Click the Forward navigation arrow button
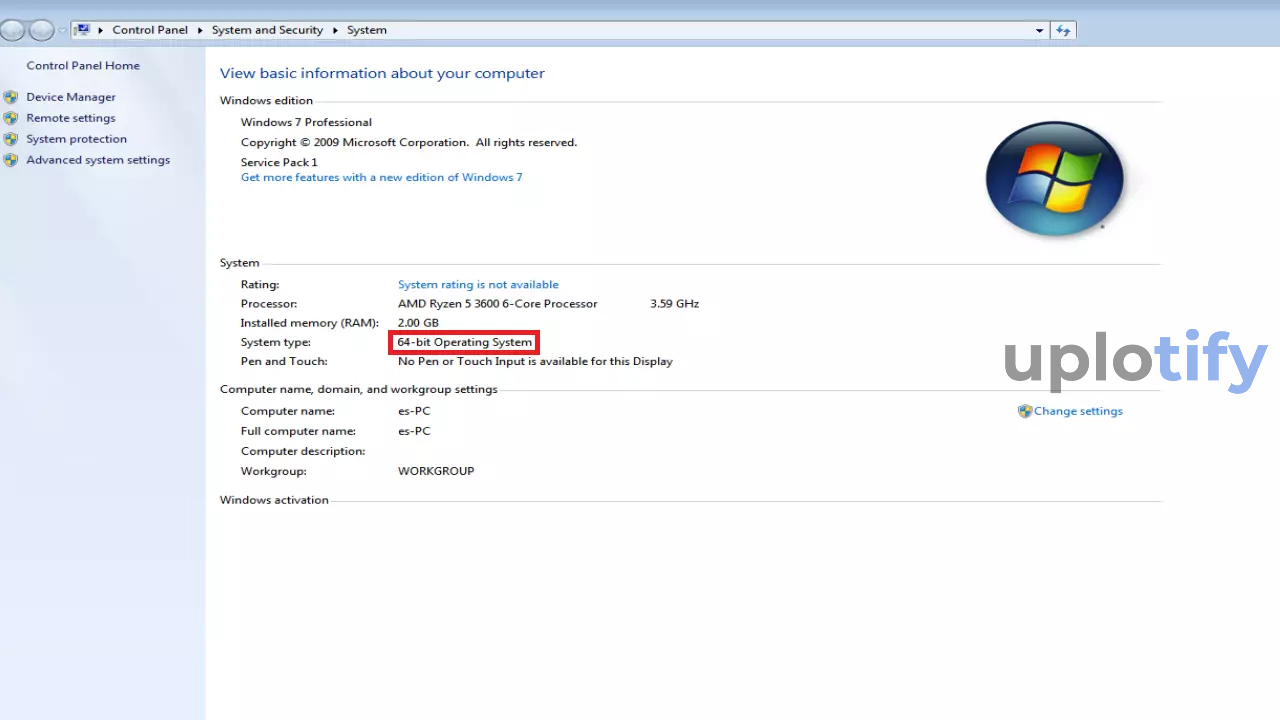This screenshot has height=720, width=1280. 41,30
